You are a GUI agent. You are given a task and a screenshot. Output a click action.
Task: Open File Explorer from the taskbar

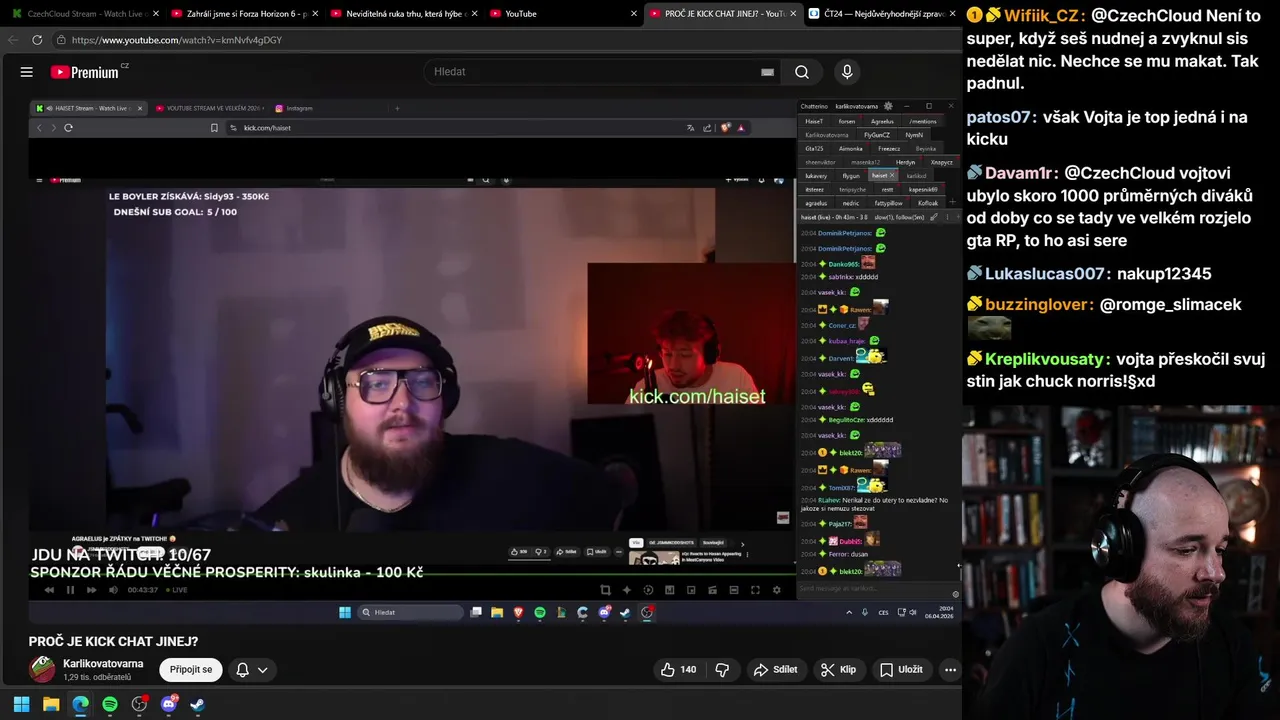coord(51,704)
